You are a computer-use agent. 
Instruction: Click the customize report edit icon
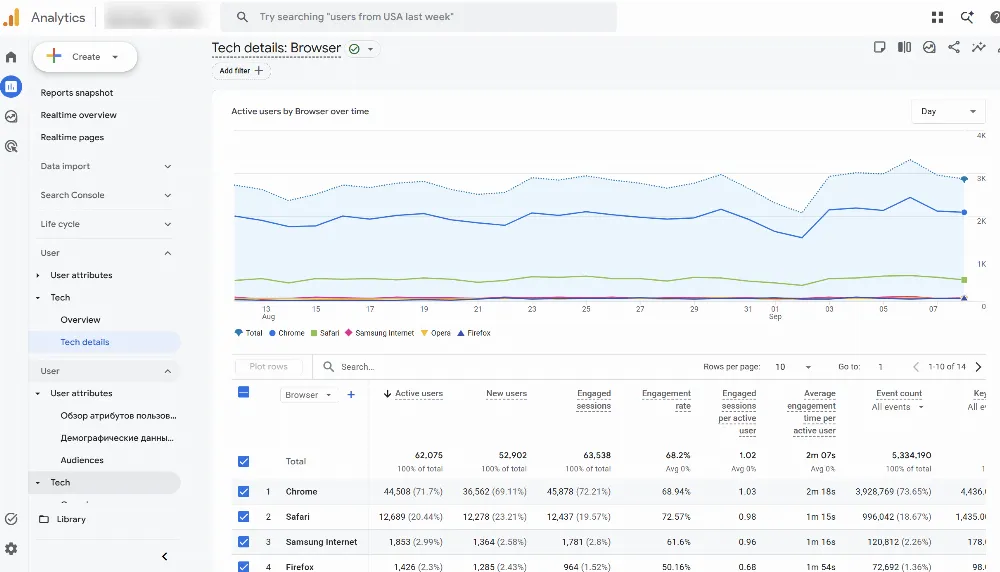[879, 47]
